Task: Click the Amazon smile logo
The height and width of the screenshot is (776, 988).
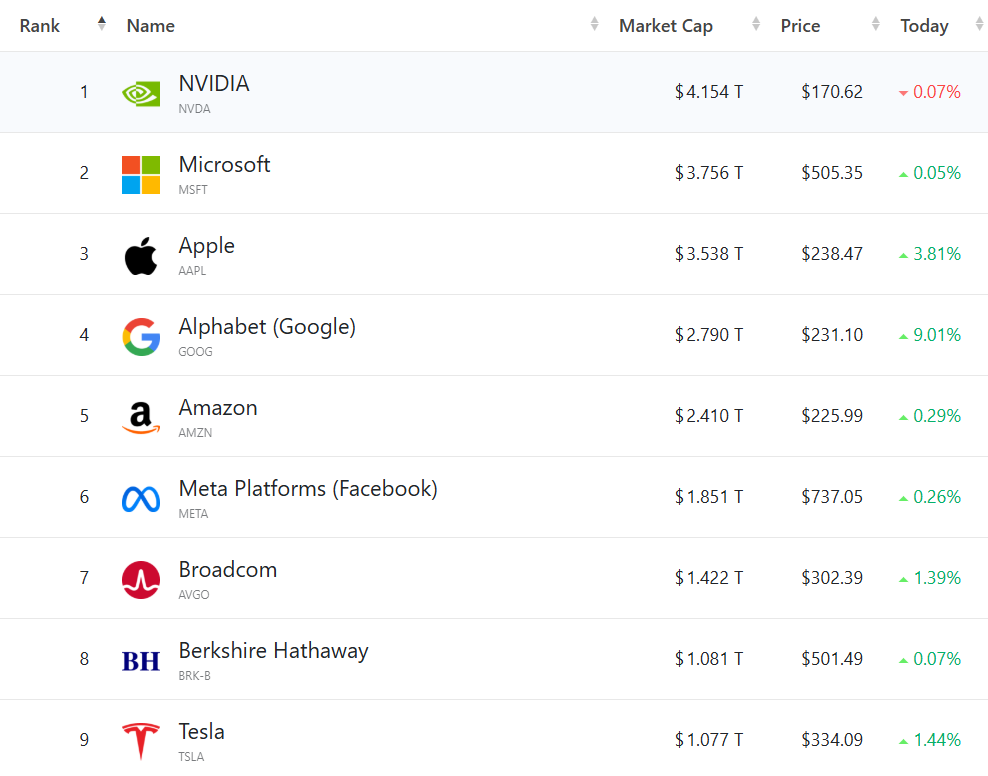Action: 141,418
